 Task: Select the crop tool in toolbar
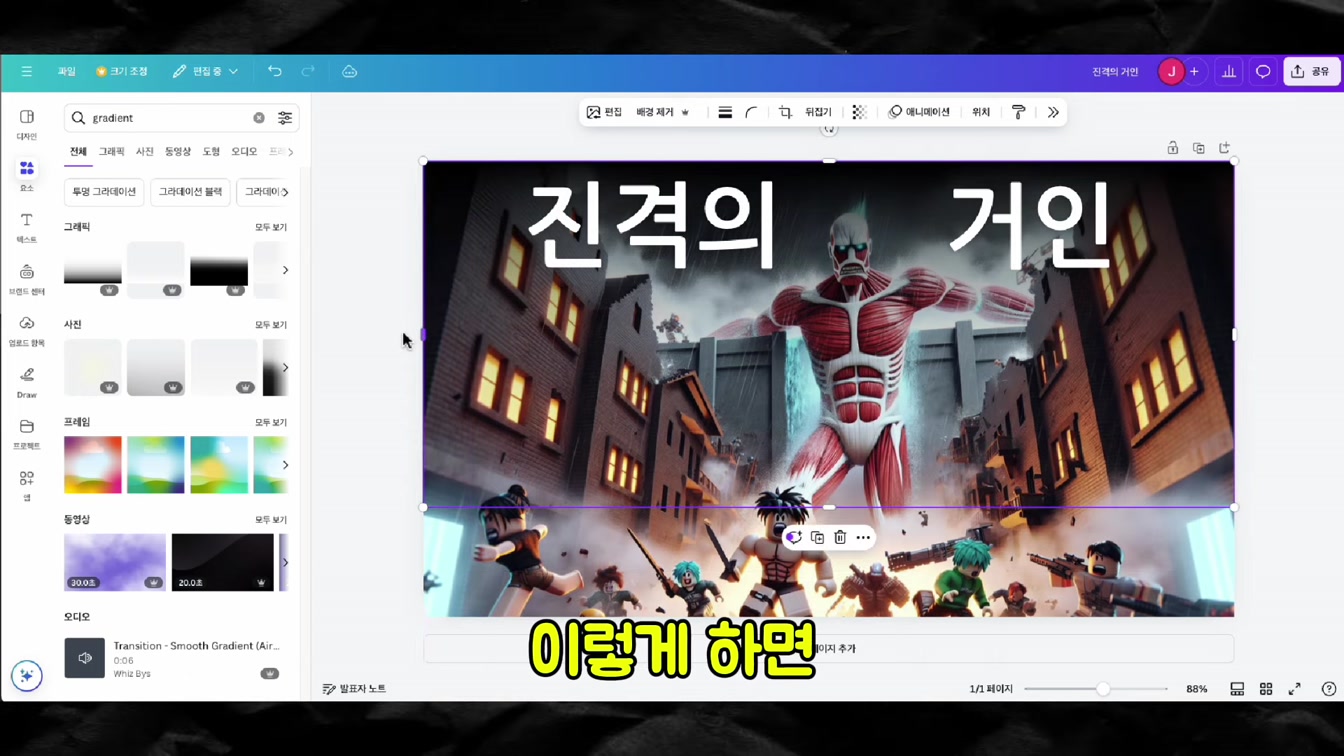pyautogui.click(x=785, y=113)
